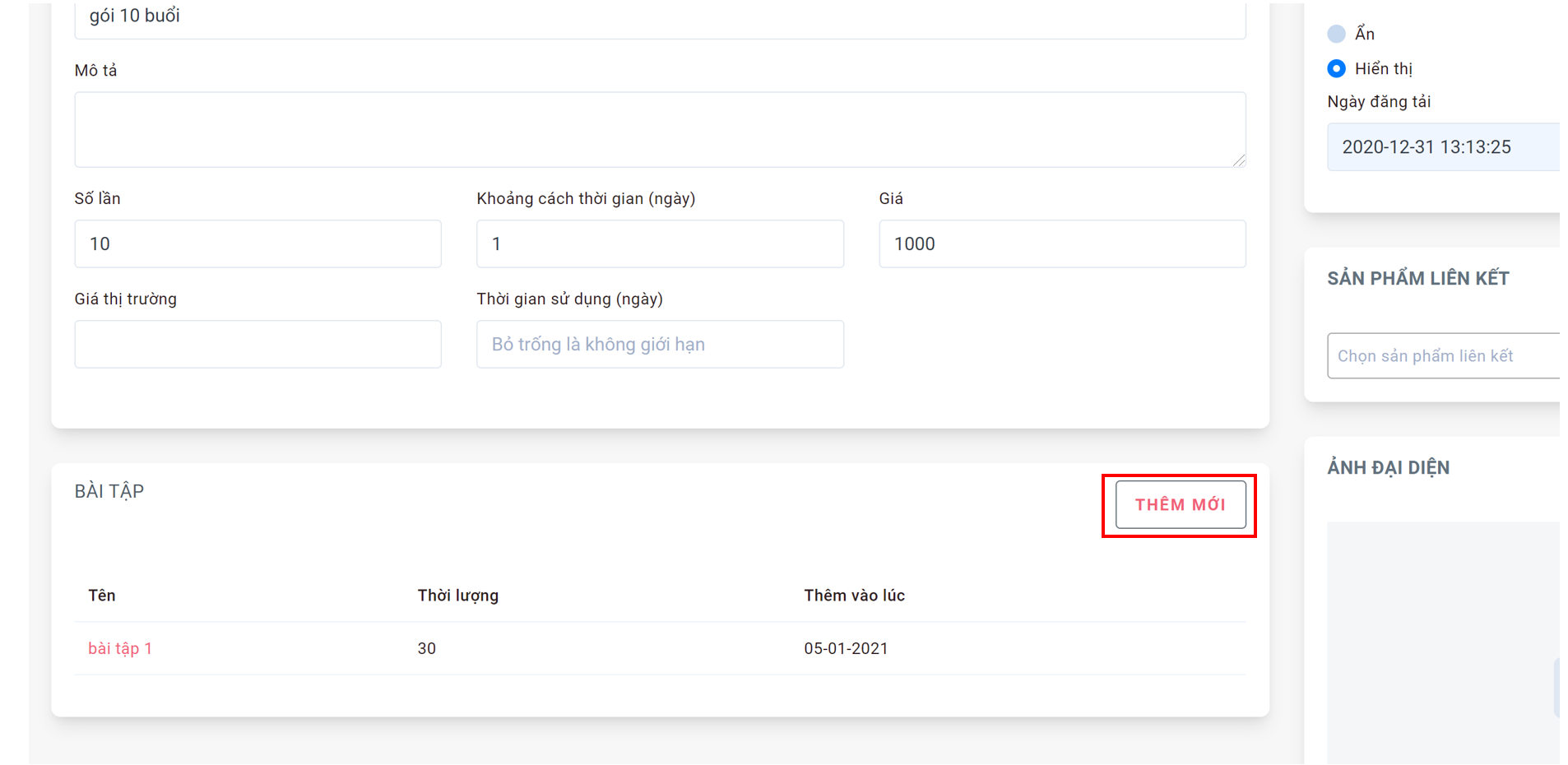Open the bài tập 1 link
The image size is (1568, 765).
point(120,648)
